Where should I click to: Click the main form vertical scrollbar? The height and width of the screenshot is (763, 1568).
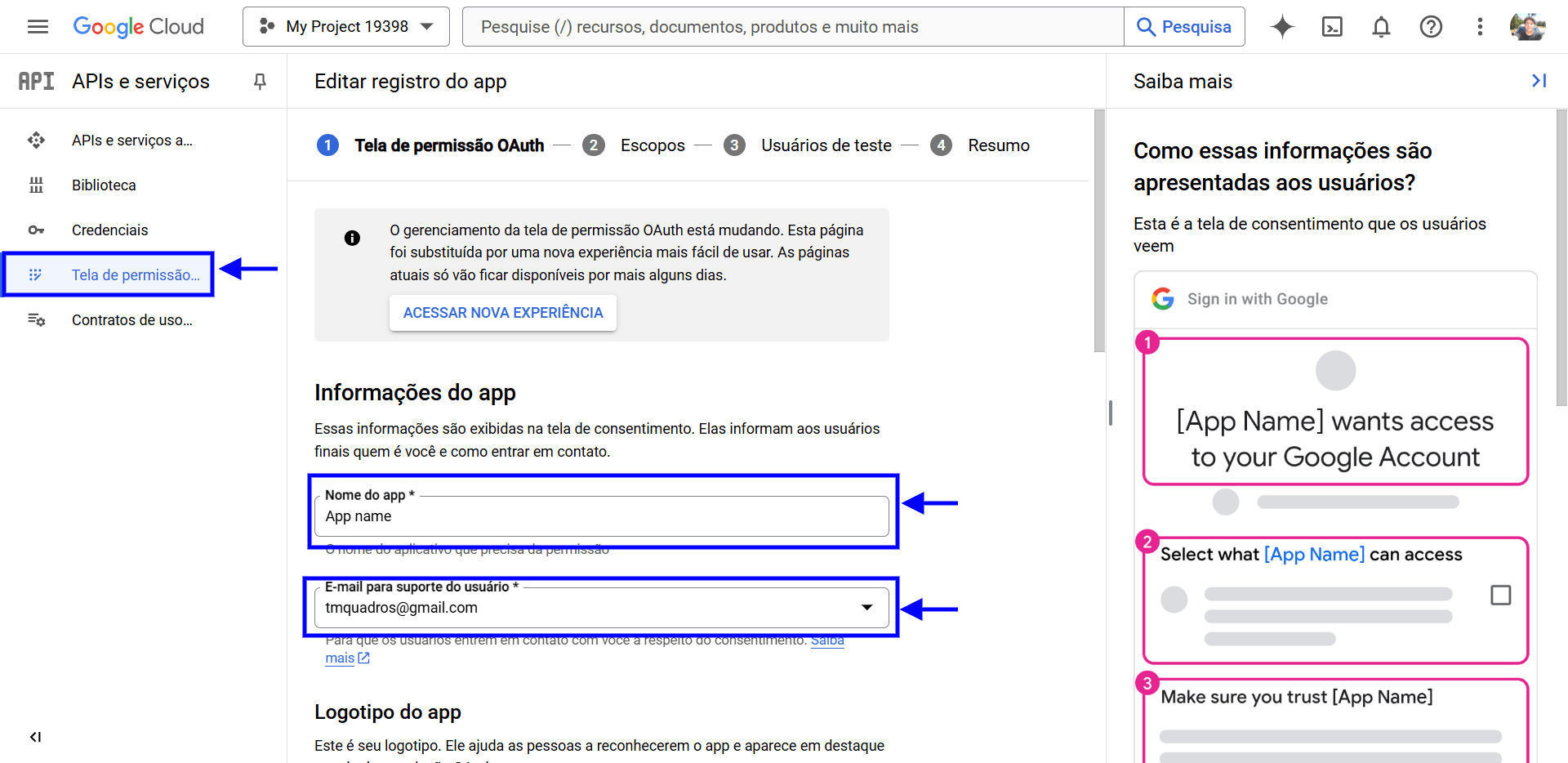(x=1099, y=231)
